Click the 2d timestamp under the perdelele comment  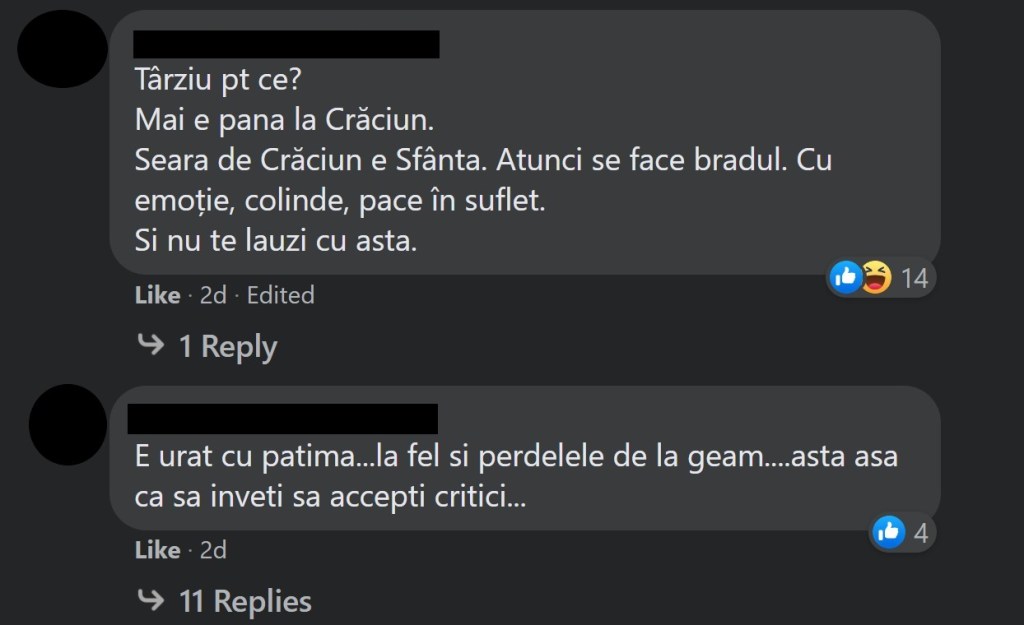(213, 550)
